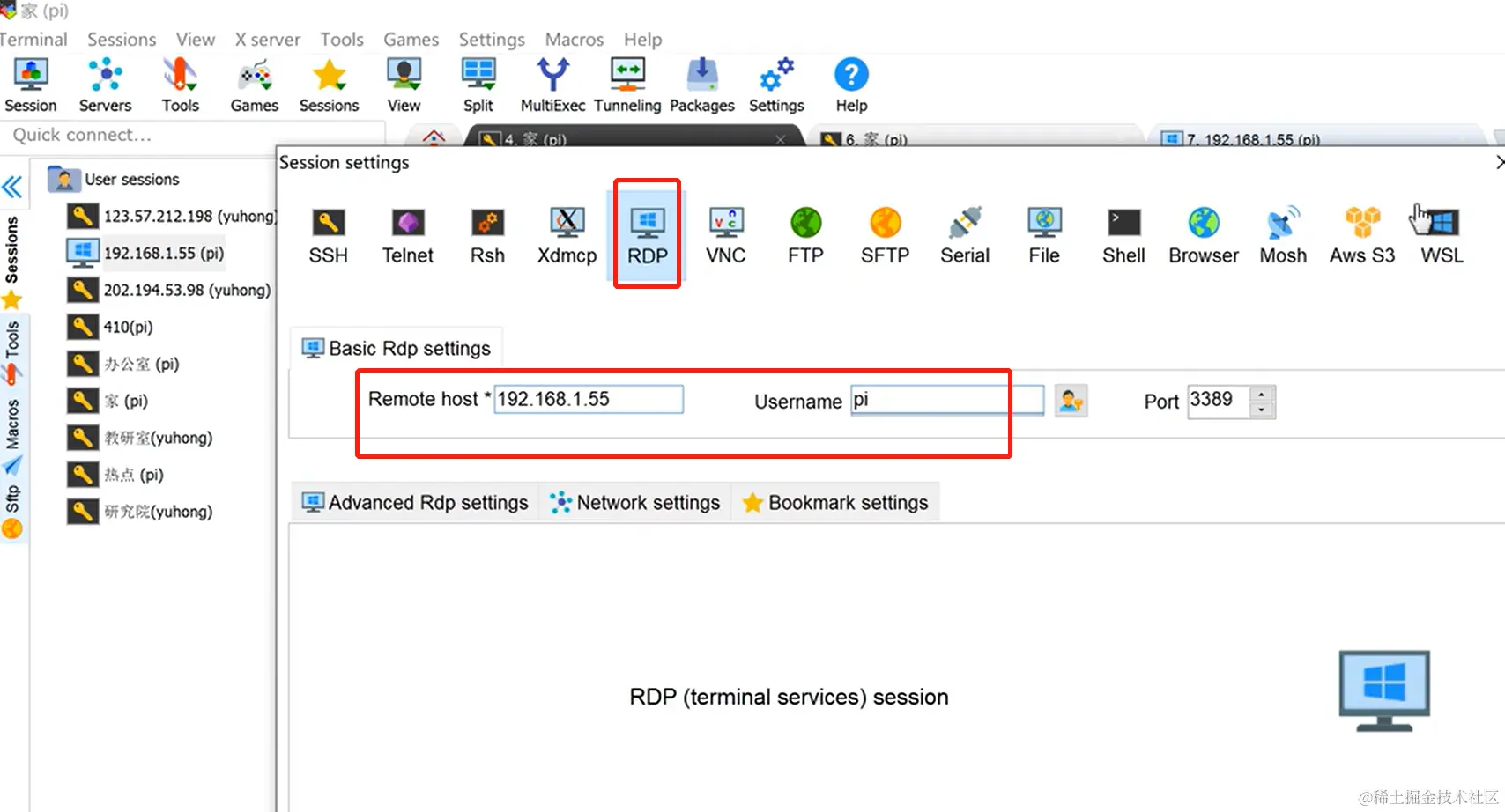
Task: Select the 热点 (pi) session
Action: pos(116,475)
